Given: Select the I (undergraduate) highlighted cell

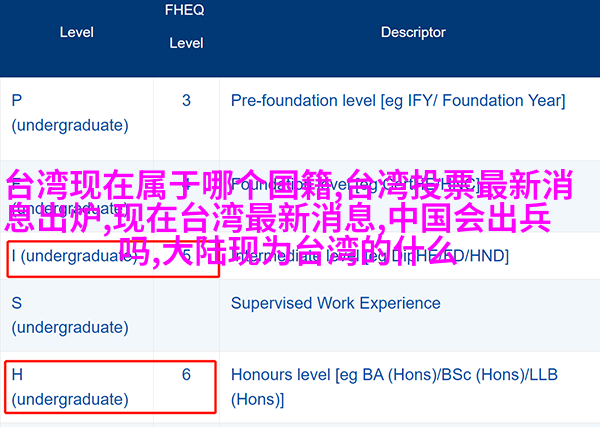Looking at the screenshot, I should point(113,259).
